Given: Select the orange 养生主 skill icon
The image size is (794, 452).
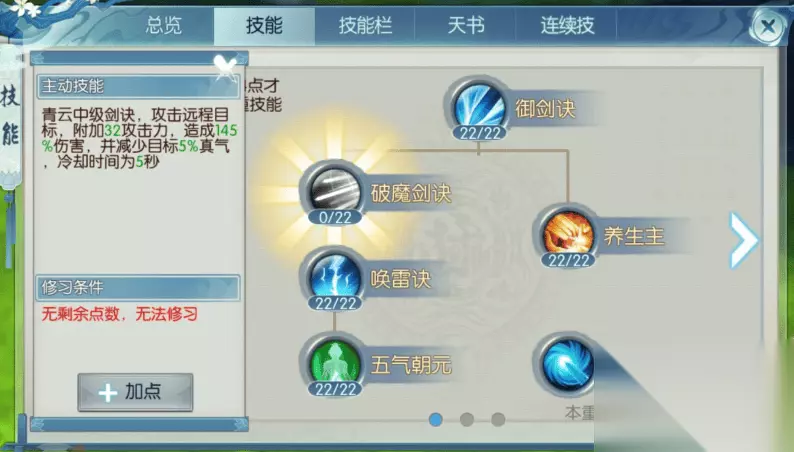Looking at the screenshot, I should [568, 235].
